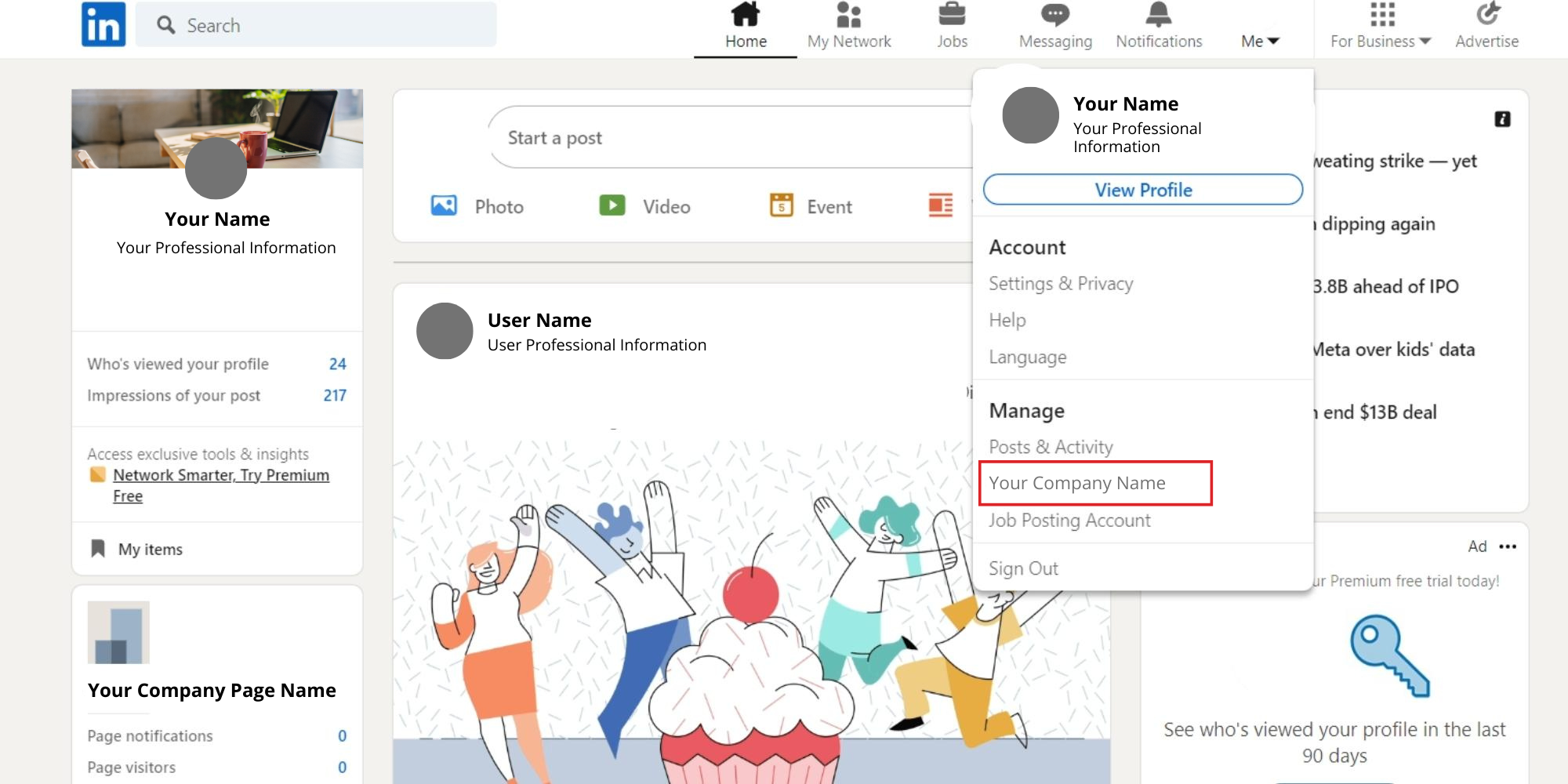This screenshot has width=1568, height=784.
Task: Open Your Company Name page
Action: tap(1077, 483)
